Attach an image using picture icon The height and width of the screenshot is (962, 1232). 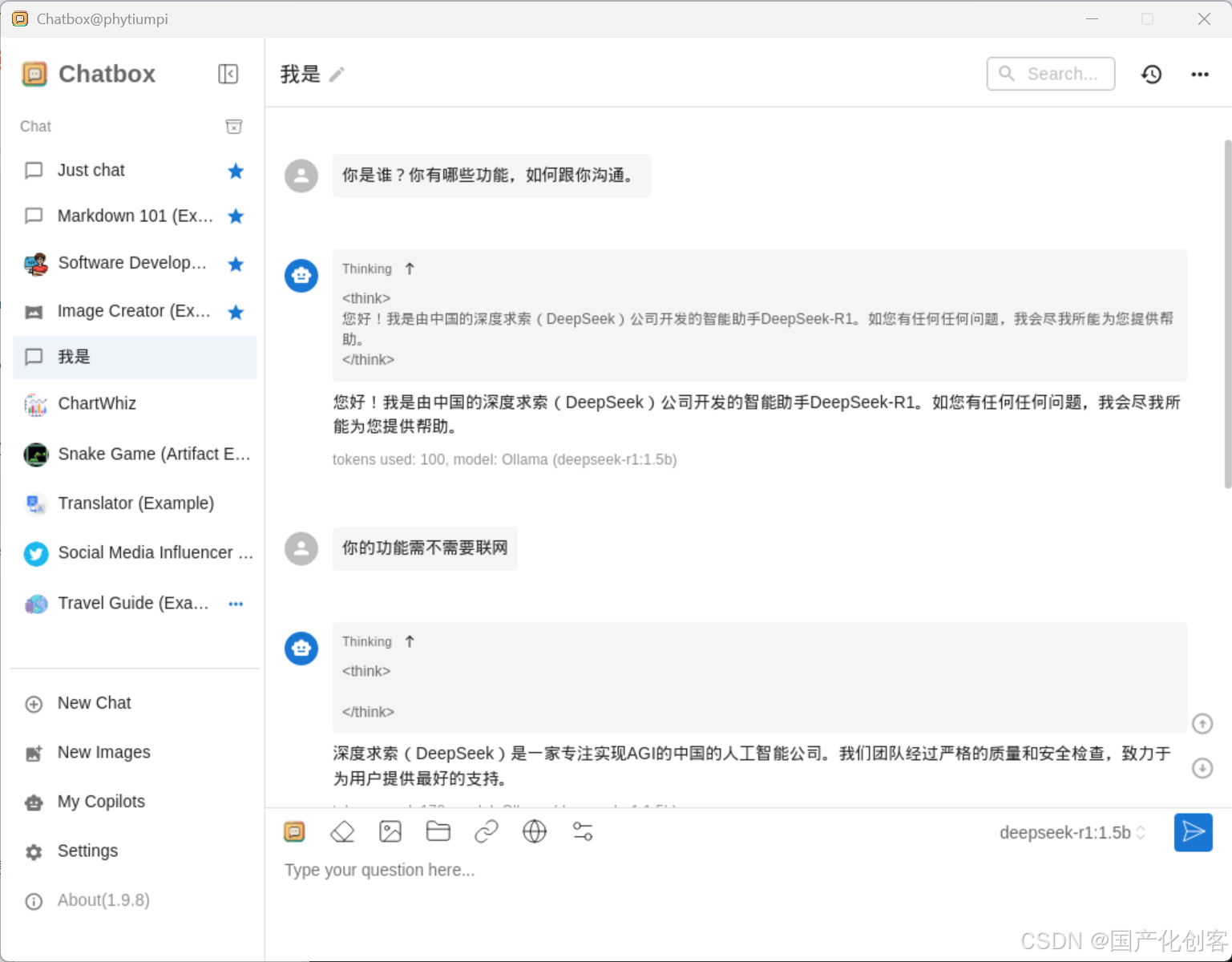pyautogui.click(x=390, y=832)
